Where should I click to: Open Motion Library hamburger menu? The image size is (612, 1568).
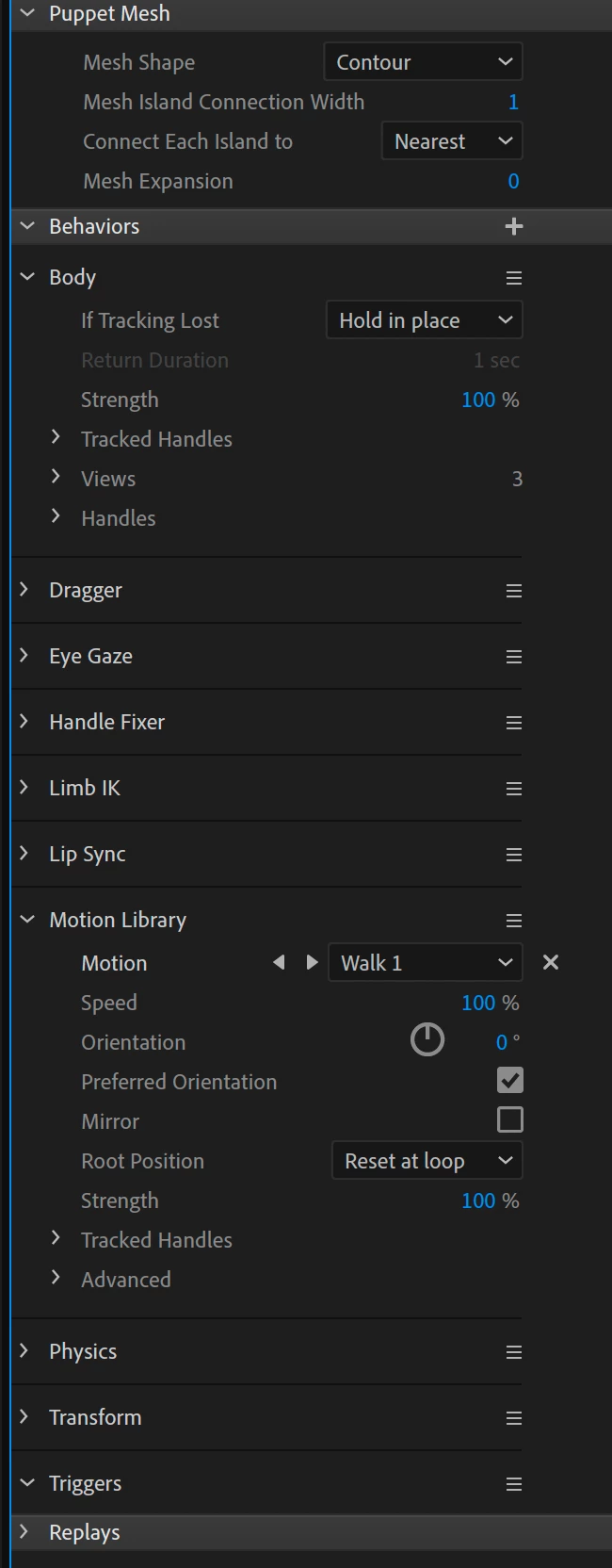pos(513,921)
